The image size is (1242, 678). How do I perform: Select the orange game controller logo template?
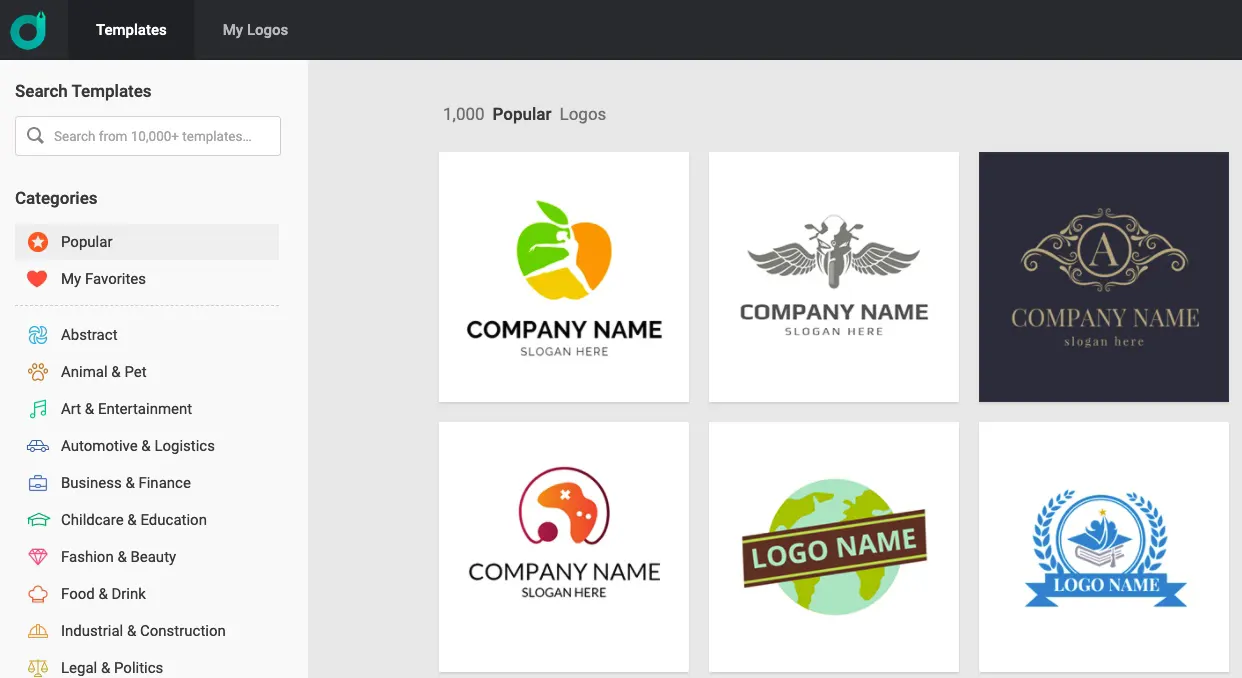(x=564, y=547)
